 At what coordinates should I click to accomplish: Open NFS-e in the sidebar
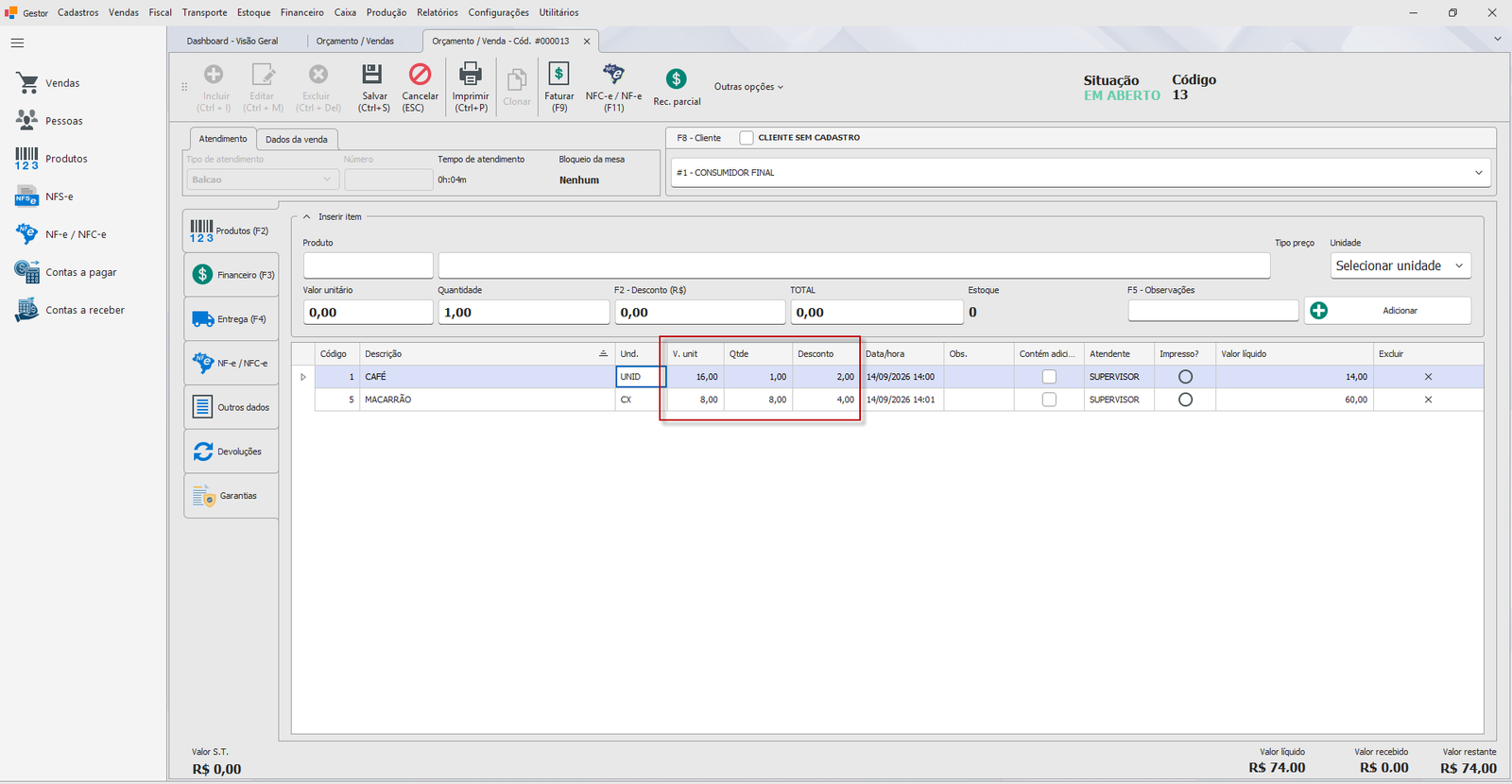43,196
